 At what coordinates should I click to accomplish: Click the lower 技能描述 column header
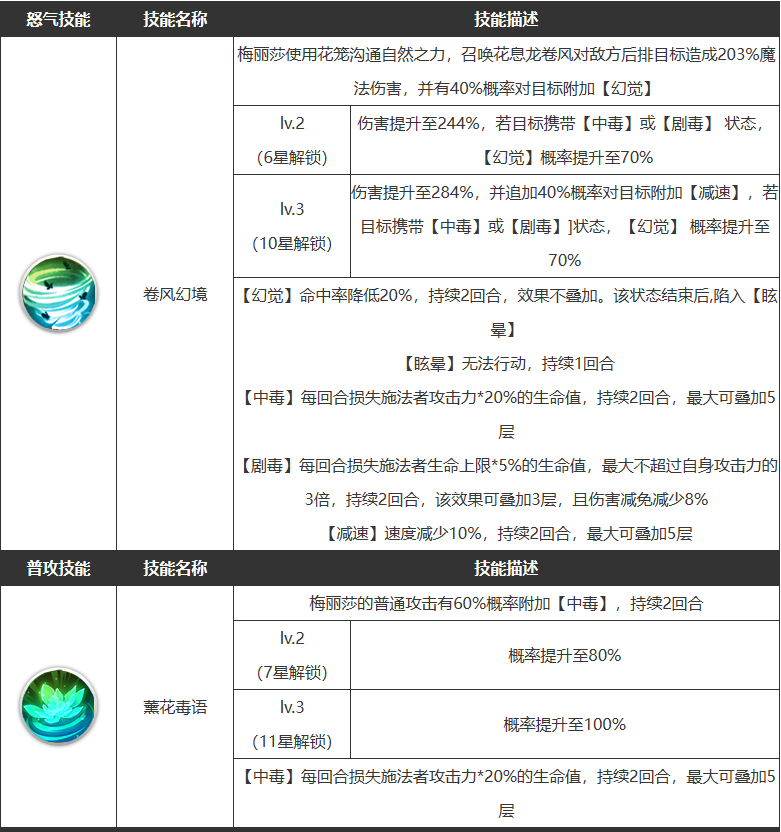506,568
